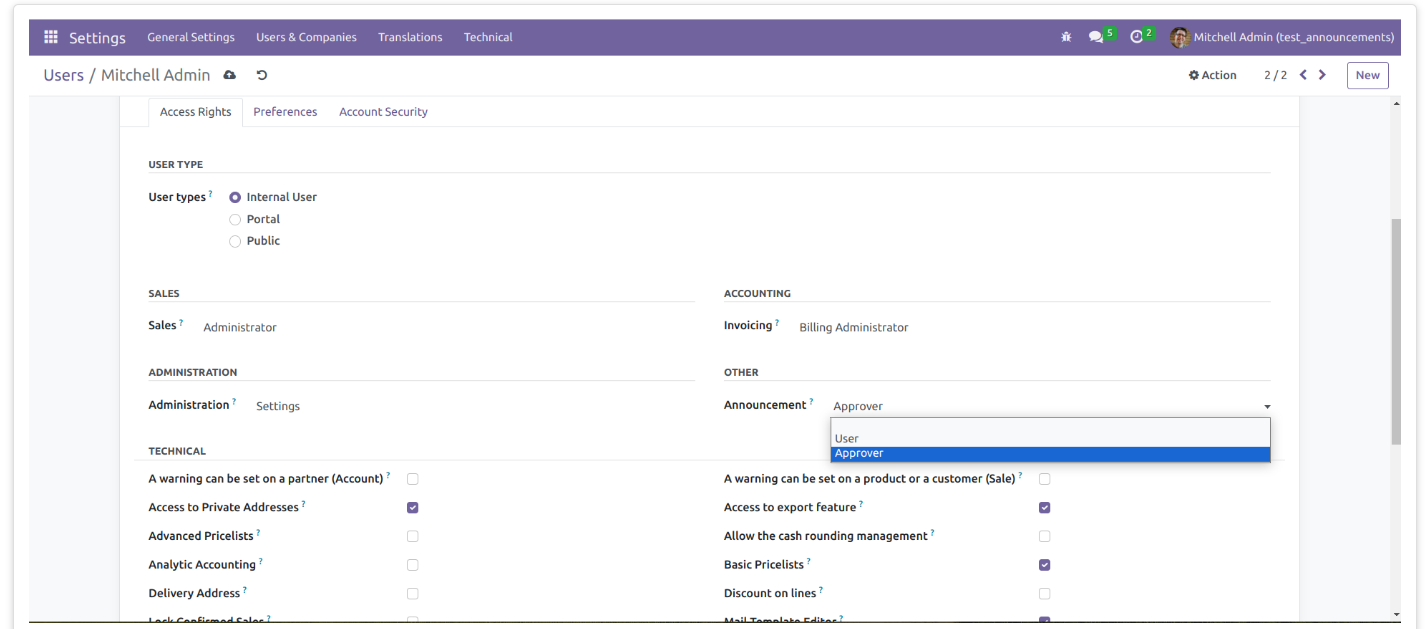Switch to the Preferences tab

coord(285,112)
